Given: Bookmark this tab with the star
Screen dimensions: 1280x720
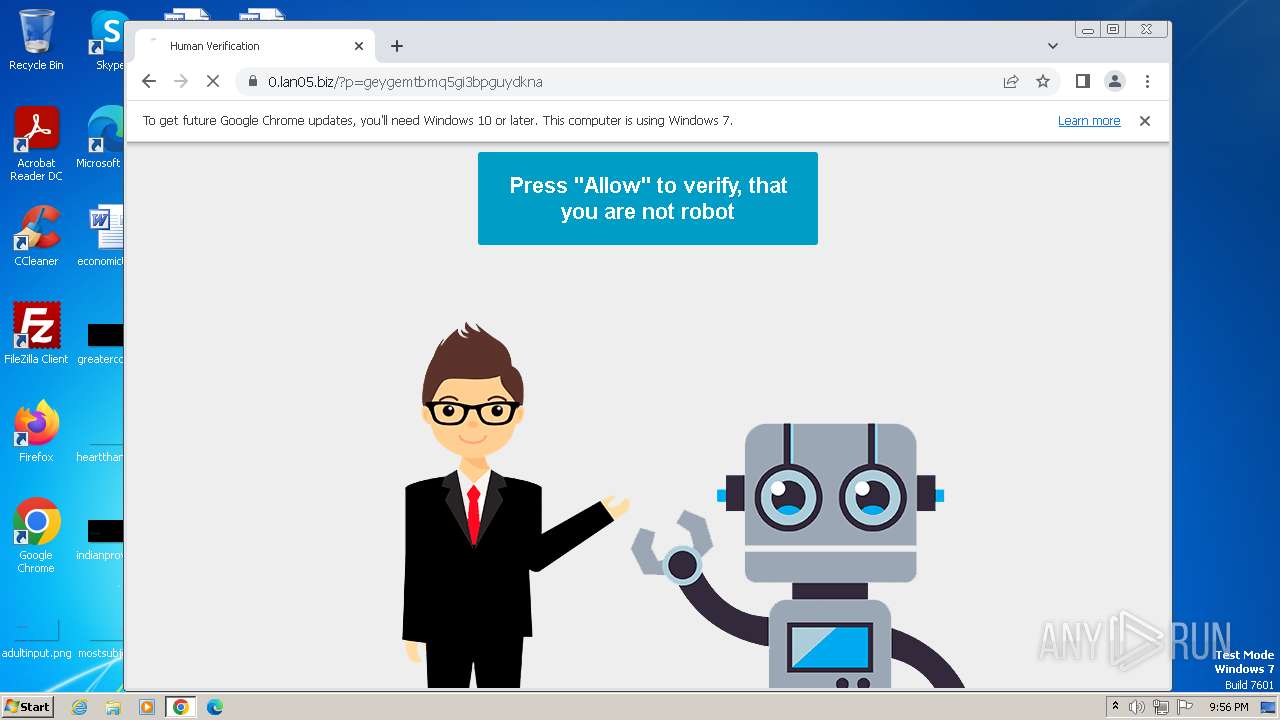Looking at the screenshot, I should tap(1043, 82).
